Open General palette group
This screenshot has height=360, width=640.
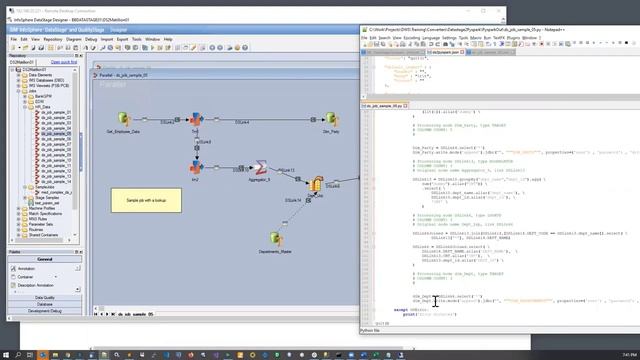click(44, 259)
